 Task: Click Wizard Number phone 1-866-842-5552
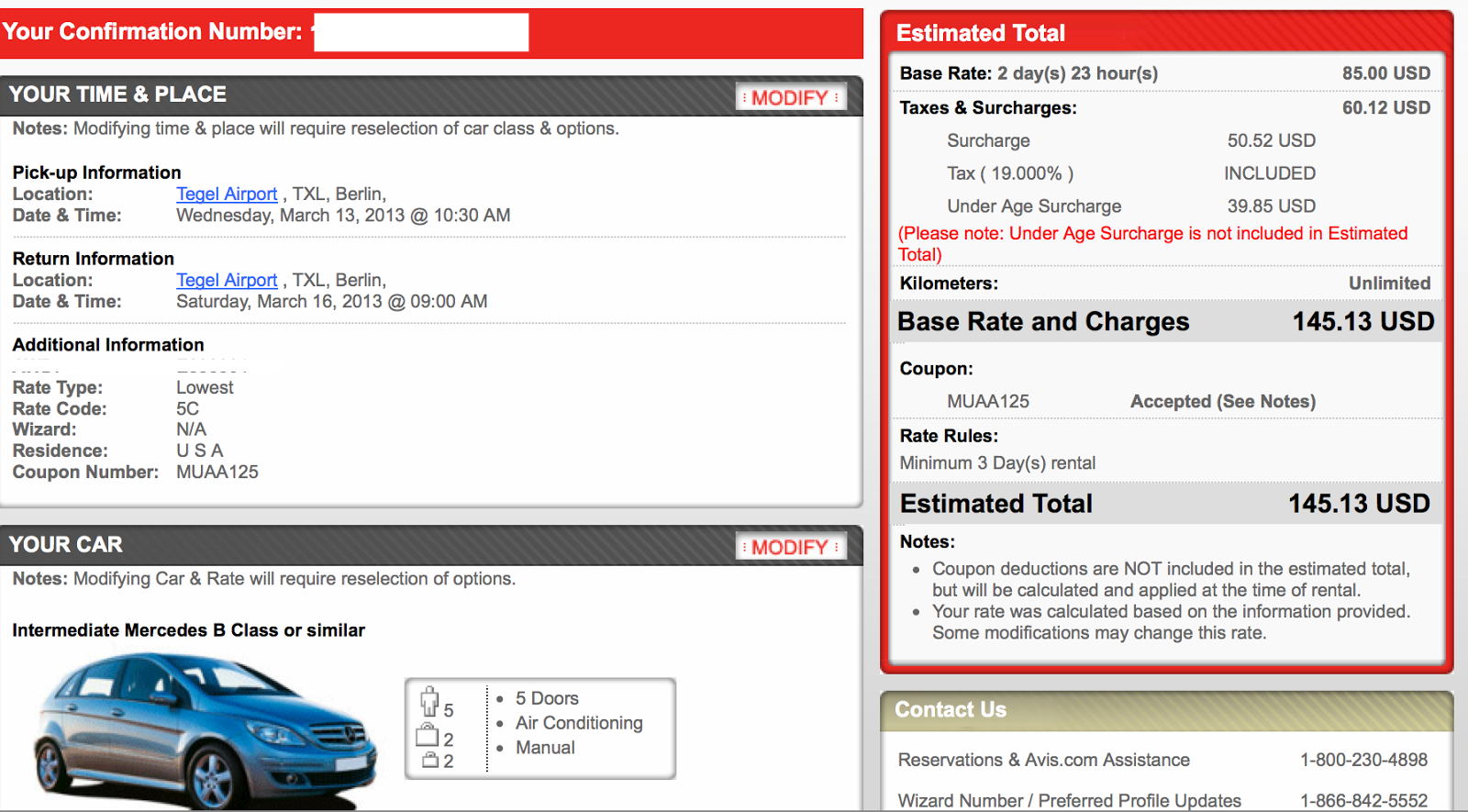point(1363,801)
